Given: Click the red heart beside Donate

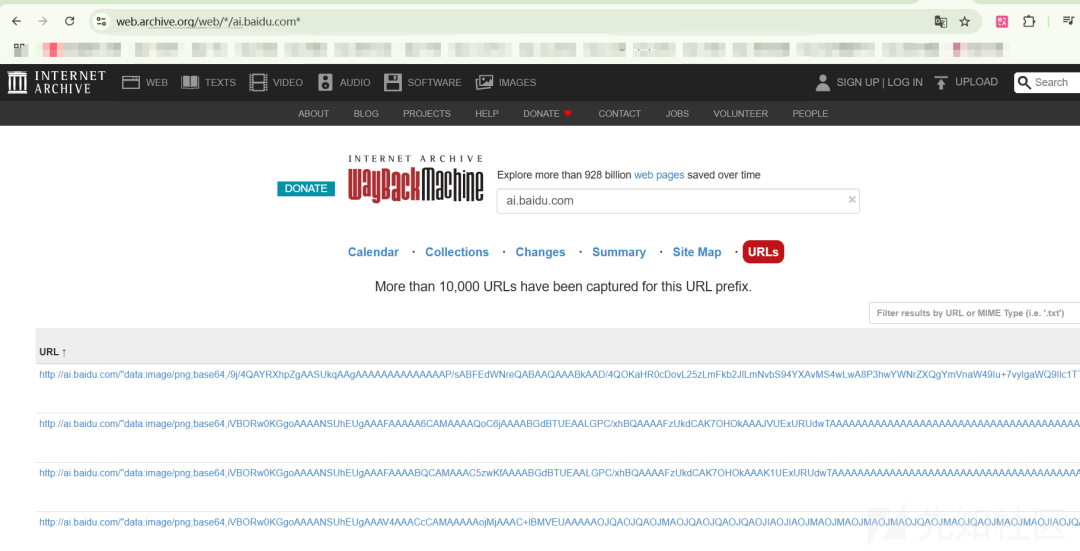Looking at the screenshot, I should pos(568,113).
